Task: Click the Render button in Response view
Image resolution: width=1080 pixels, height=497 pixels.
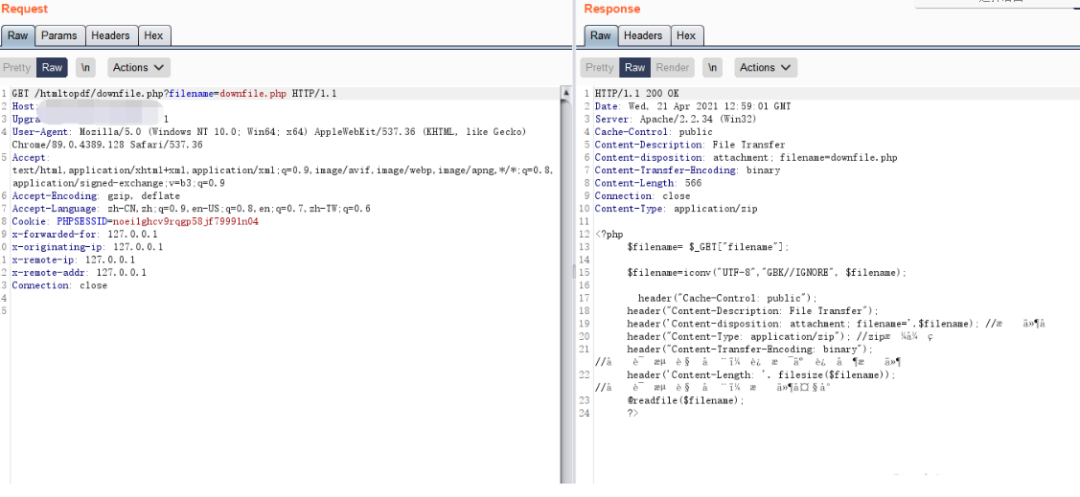Action: click(x=673, y=68)
